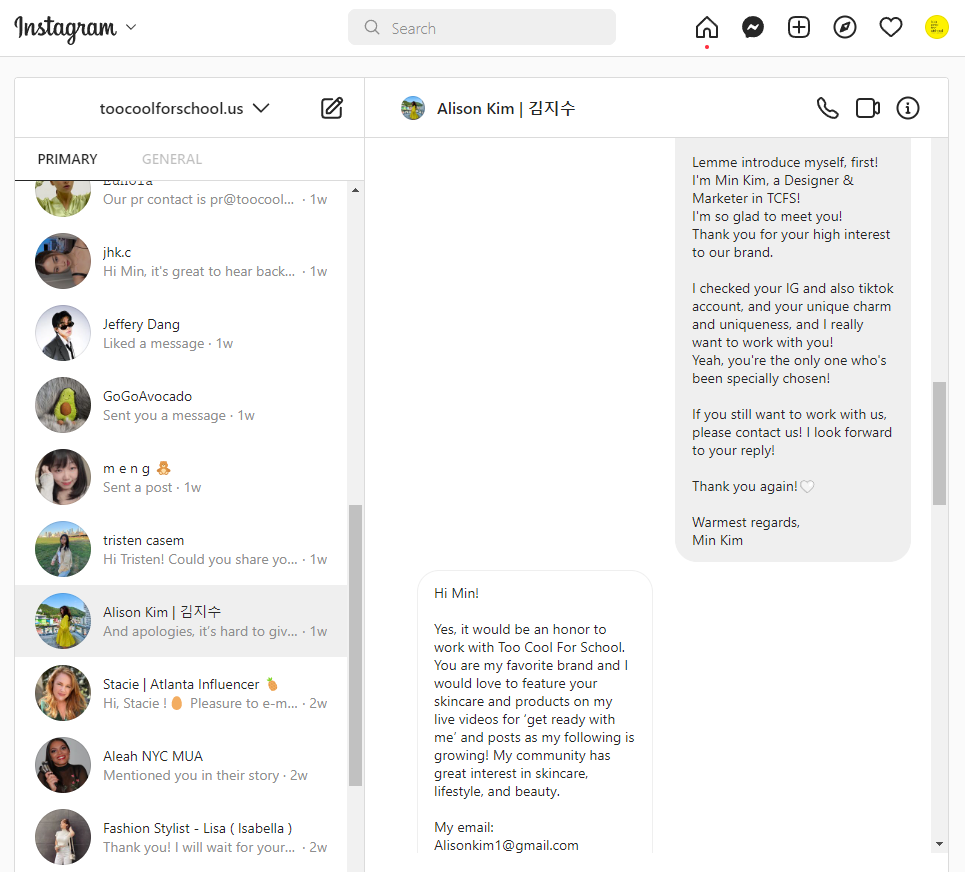Open the Messenger direct inbox icon
This screenshot has height=872, width=965.
753,27
